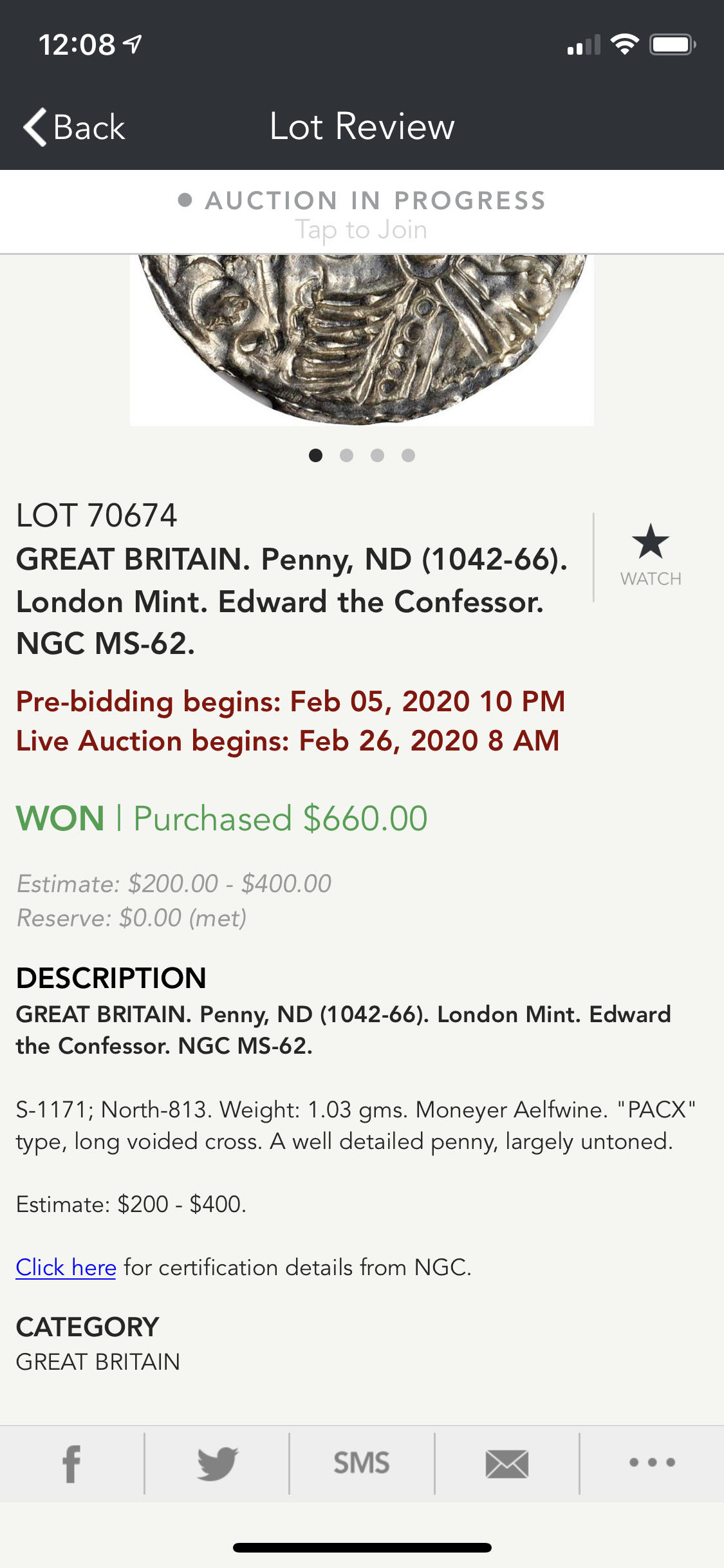Screen dimensions: 724x1568
Task: Open the coin photo thumbnail
Action: click(362, 339)
